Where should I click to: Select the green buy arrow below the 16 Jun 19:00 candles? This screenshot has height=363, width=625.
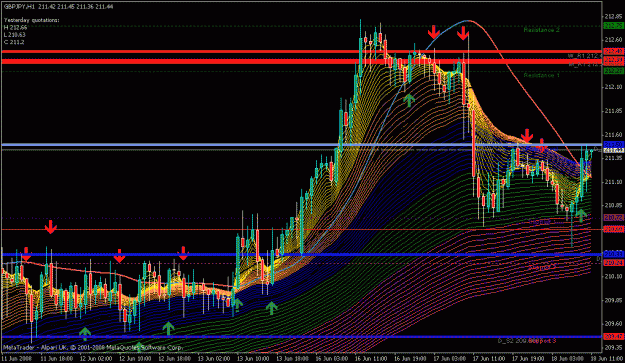tap(409, 100)
